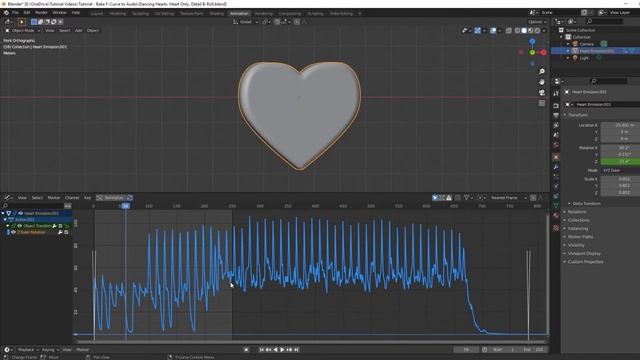This screenshot has width=640, height=360.
Task: Switch to solid viewport shading
Action: coord(524,31)
